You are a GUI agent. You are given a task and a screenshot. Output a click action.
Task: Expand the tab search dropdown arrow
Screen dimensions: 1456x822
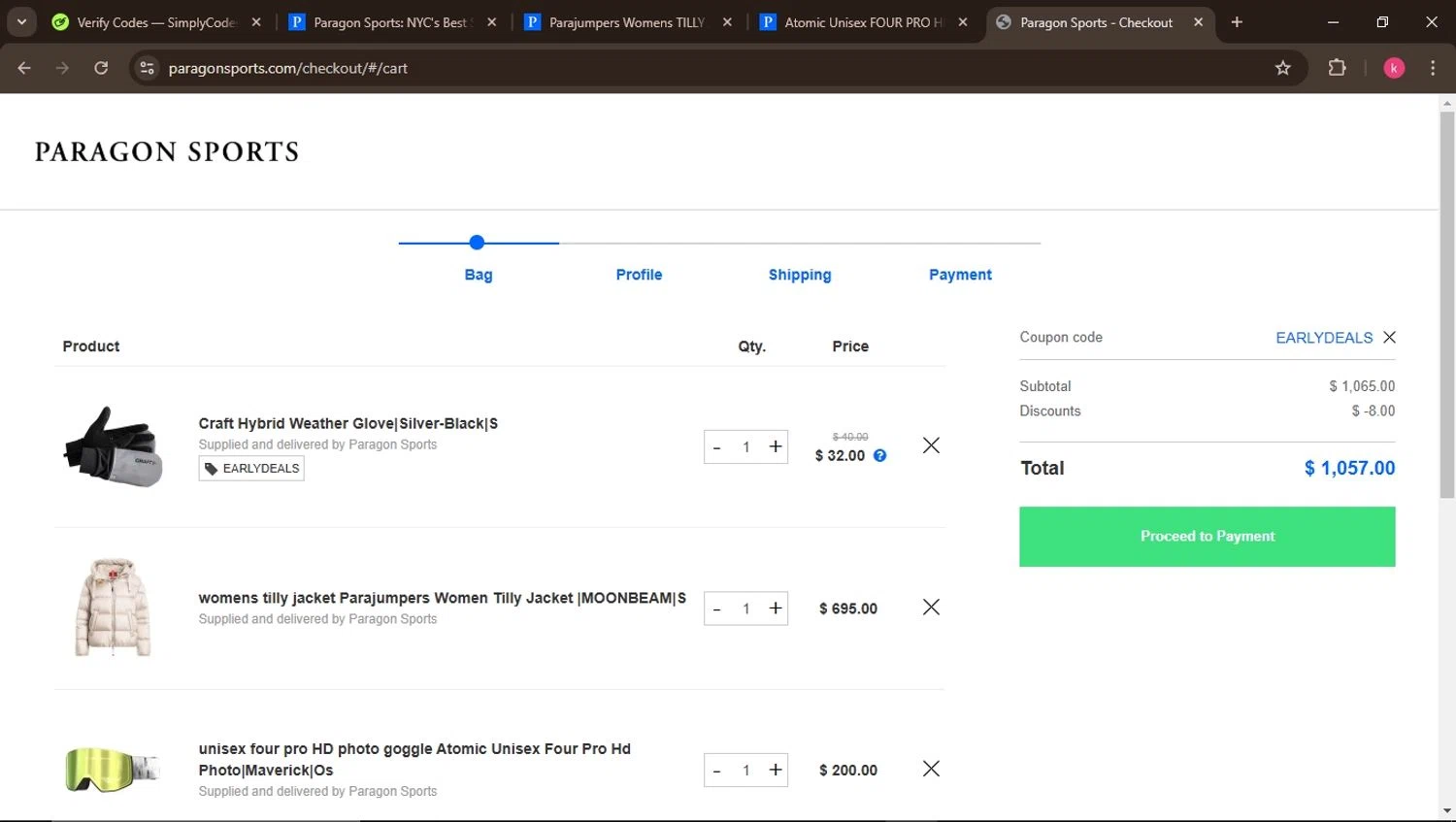[21, 22]
